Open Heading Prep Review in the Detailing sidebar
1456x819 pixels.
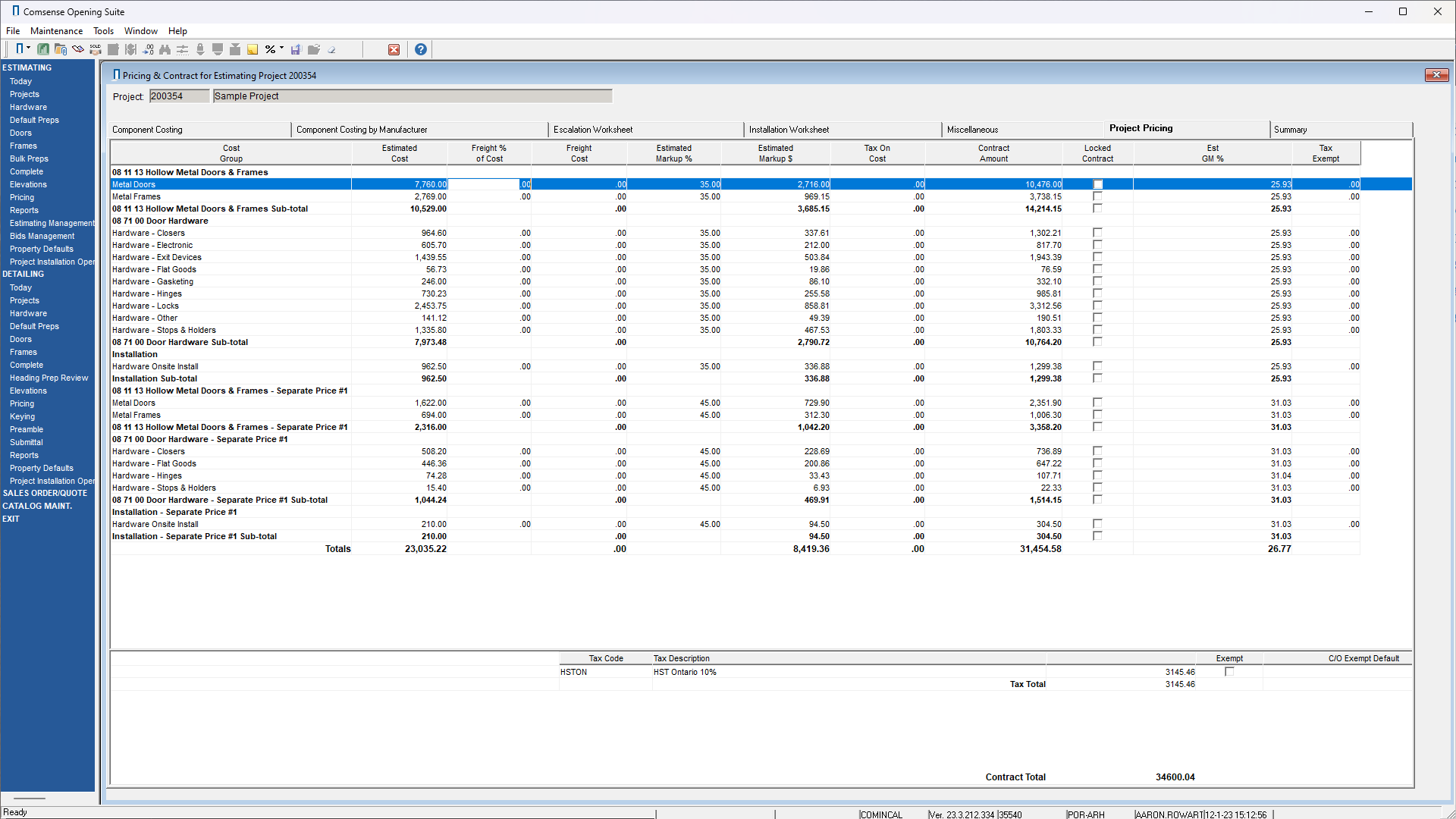(x=49, y=378)
